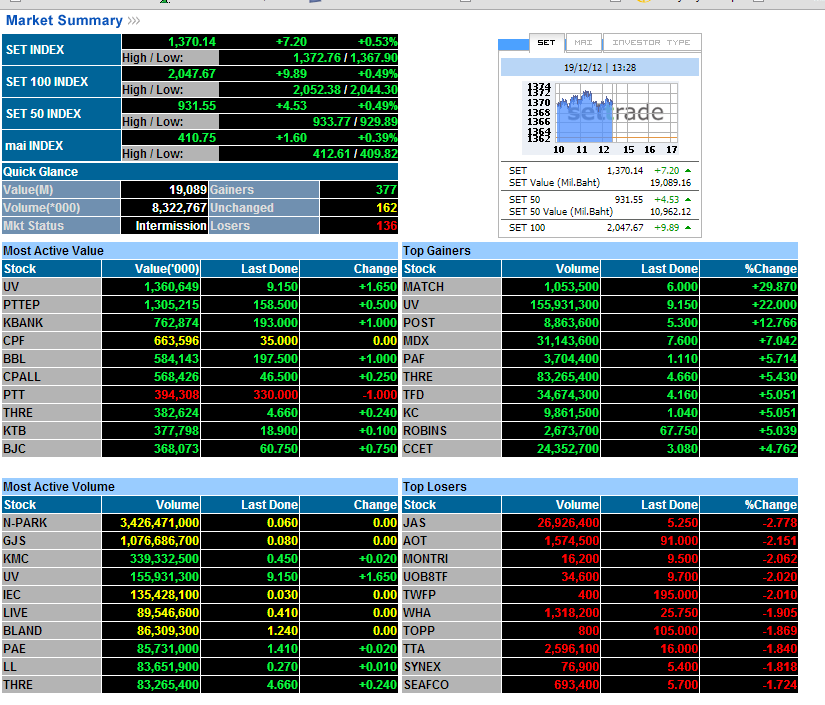The height and width of the screenshot is (705, 825).
Task: Click the green up arrow beside SET 50 +4.53
Action: point(688,199)
